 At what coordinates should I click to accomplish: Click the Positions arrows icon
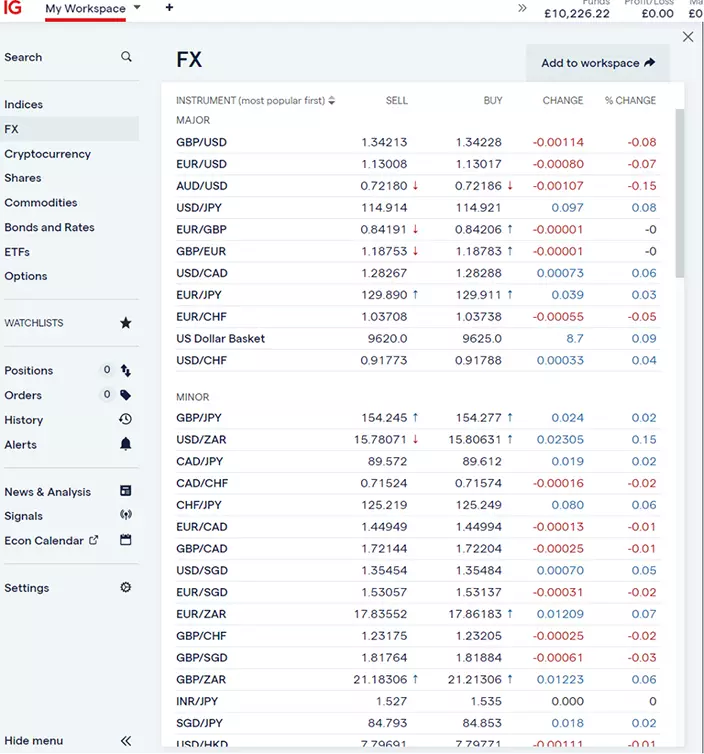pos(126,370)
